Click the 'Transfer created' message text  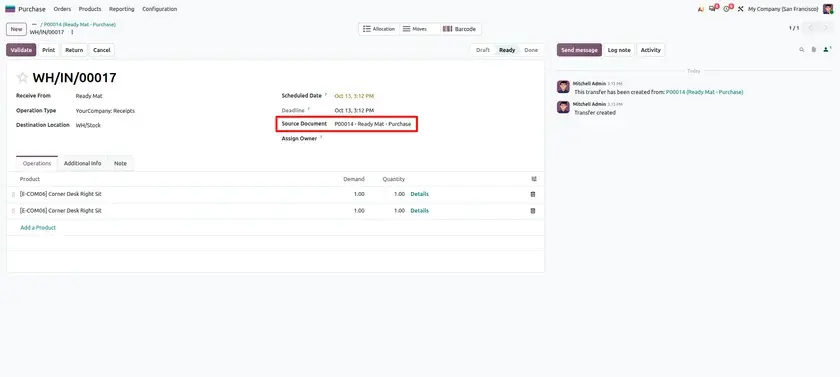(595, 113)
